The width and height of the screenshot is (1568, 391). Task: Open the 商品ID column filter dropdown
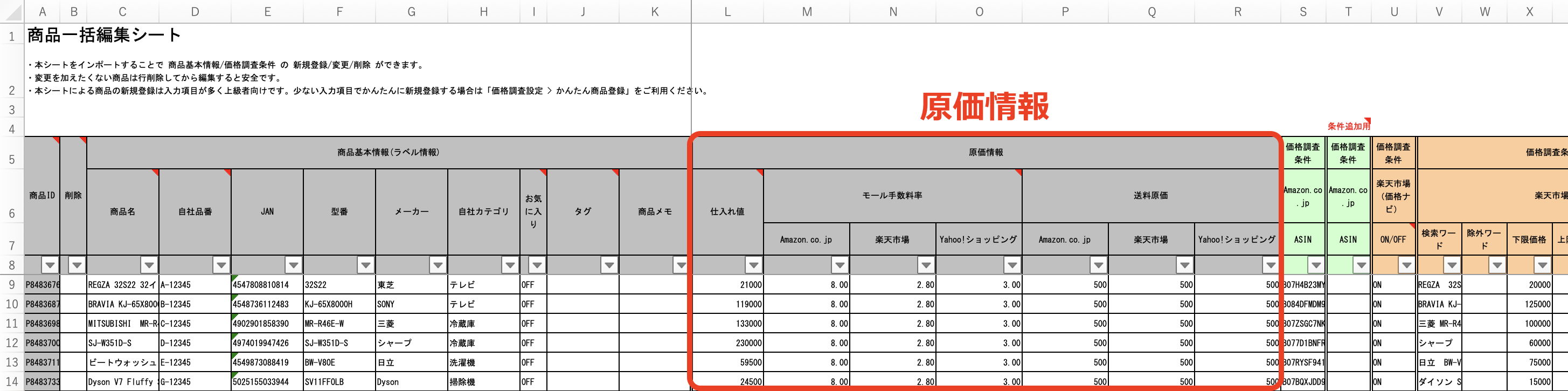tap(50, 265)
